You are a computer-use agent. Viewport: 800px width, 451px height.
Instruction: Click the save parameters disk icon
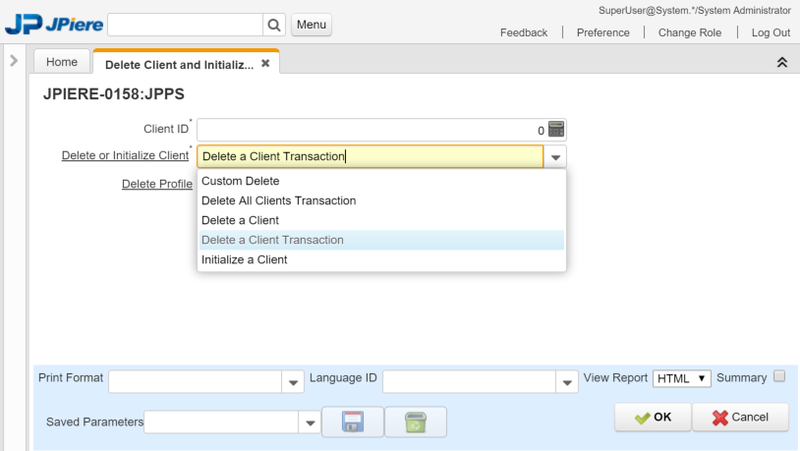point(352,423)
